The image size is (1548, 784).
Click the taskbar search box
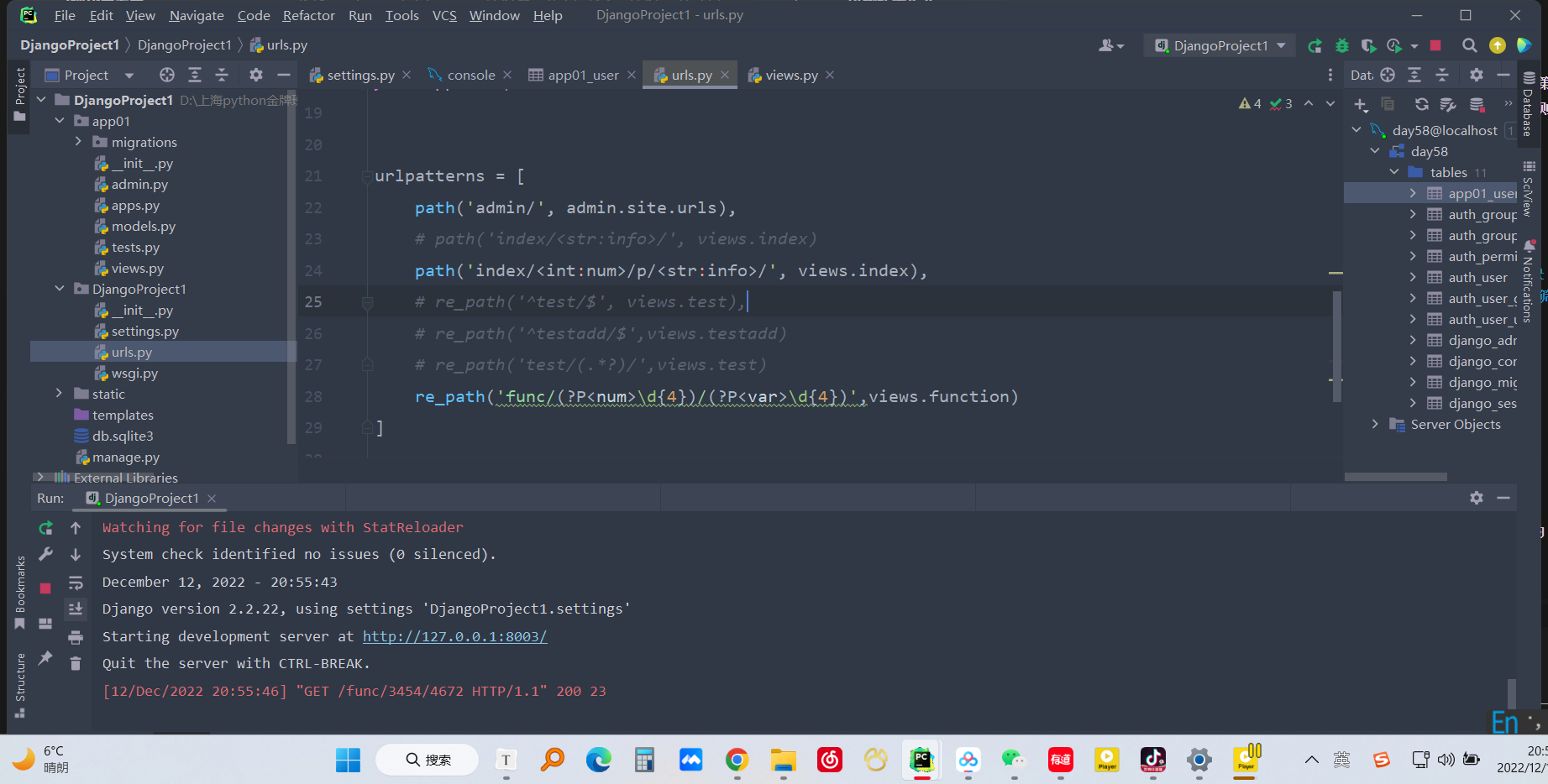(428, 760)
